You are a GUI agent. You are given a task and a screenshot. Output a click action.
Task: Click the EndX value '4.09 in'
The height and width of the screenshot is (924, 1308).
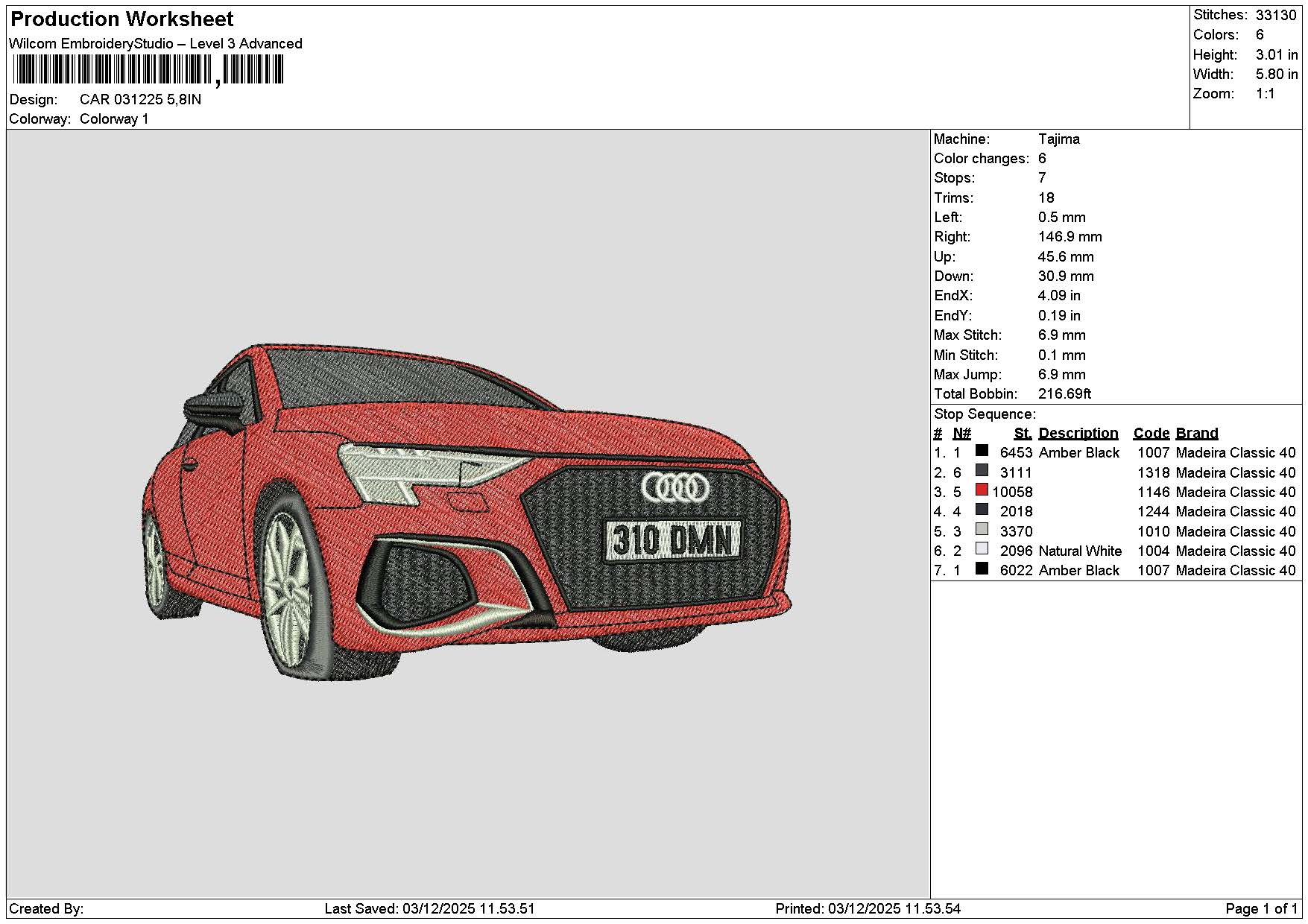pos(1059,295)
